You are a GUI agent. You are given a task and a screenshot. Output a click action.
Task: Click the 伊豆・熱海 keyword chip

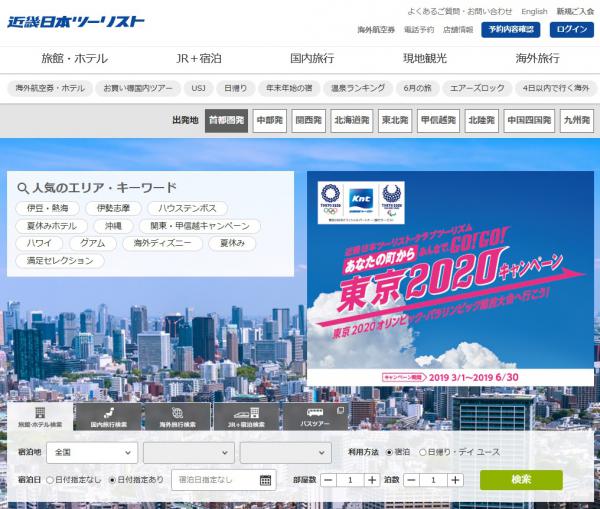click(x=47, y=209)
